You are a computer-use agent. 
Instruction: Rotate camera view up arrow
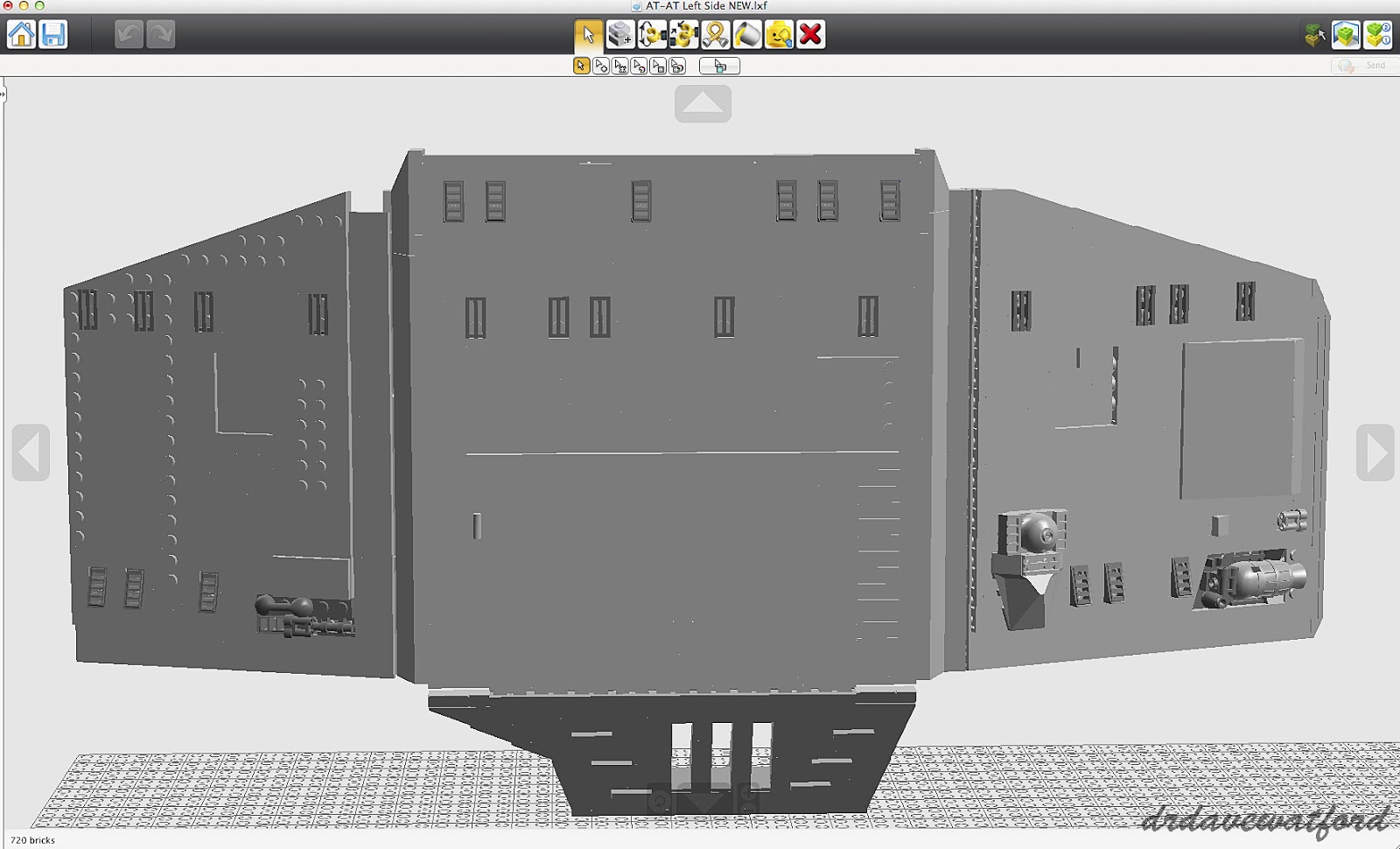coord(703,103)
